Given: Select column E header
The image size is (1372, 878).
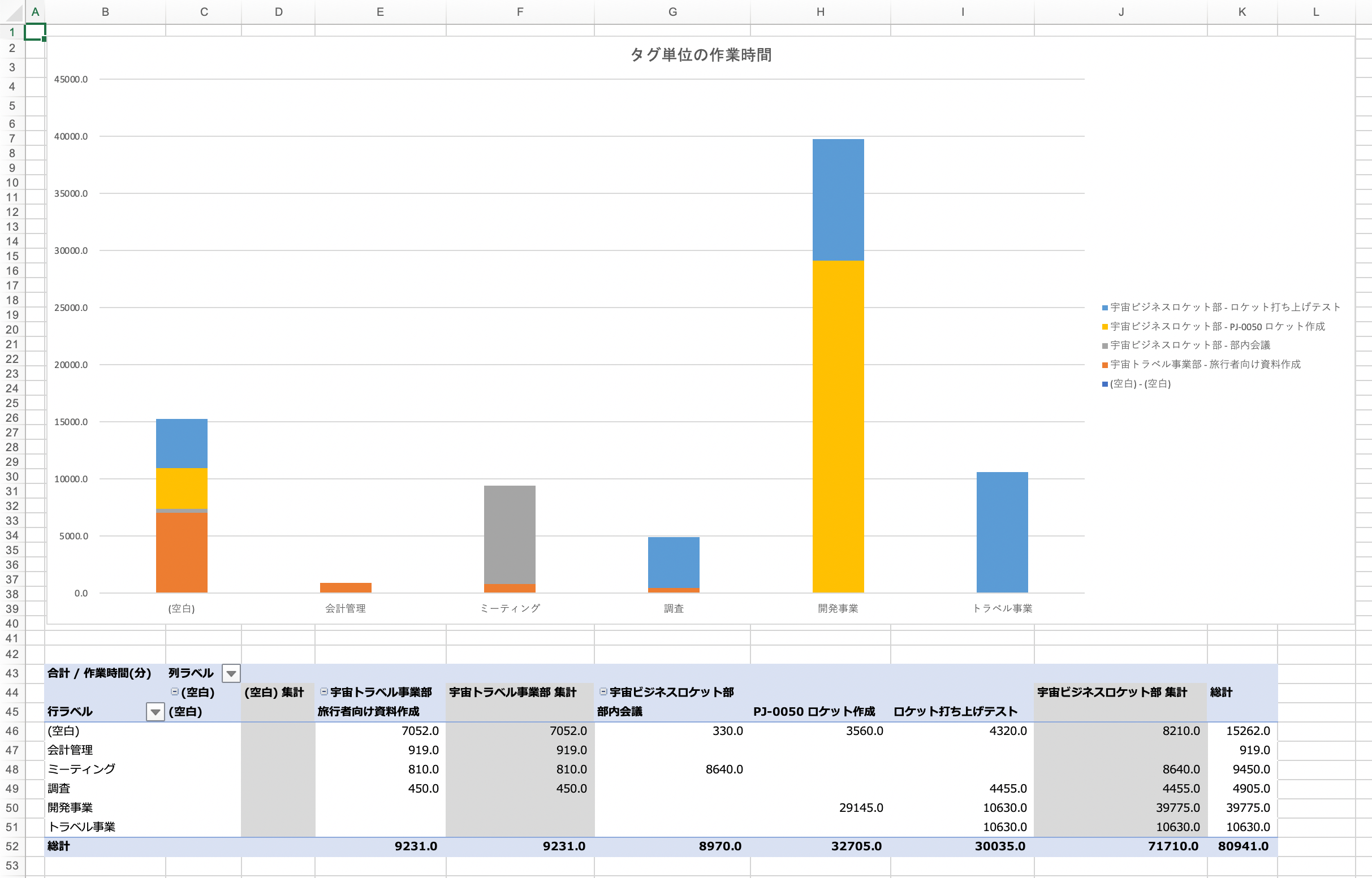Looking at the screenshot, I should pos(380,12).
